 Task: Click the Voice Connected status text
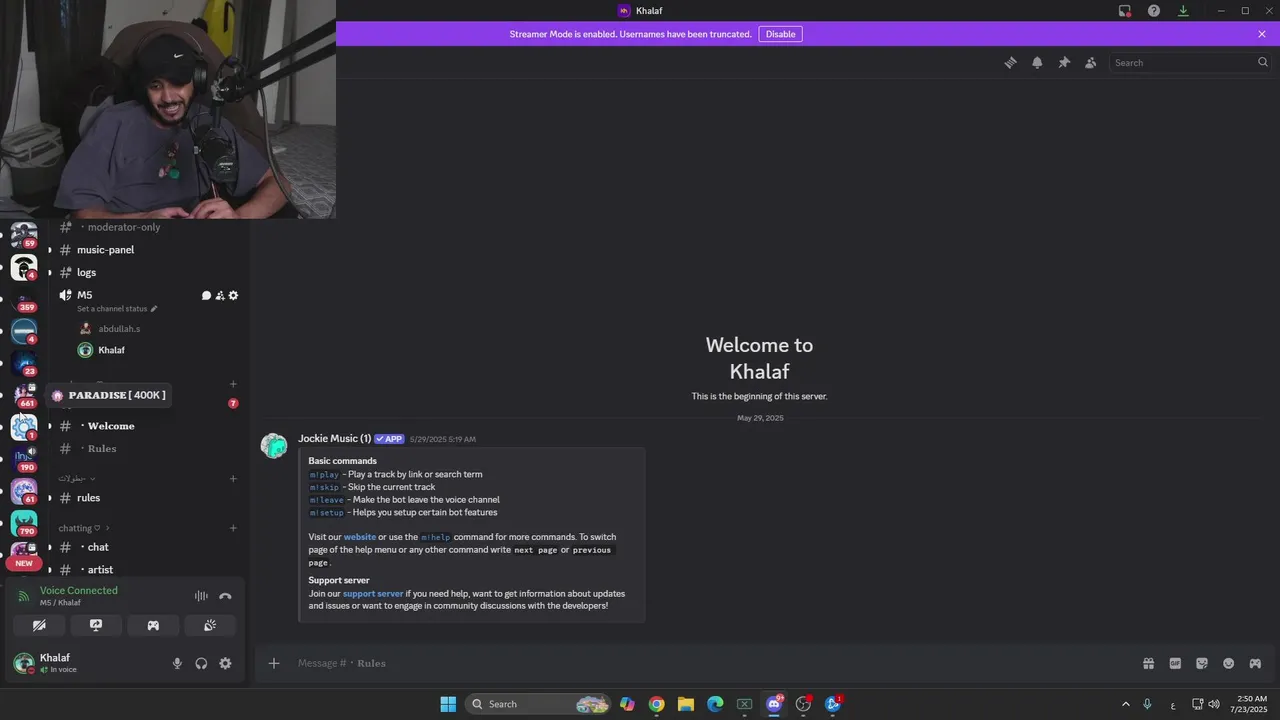(x=79, y=590)
